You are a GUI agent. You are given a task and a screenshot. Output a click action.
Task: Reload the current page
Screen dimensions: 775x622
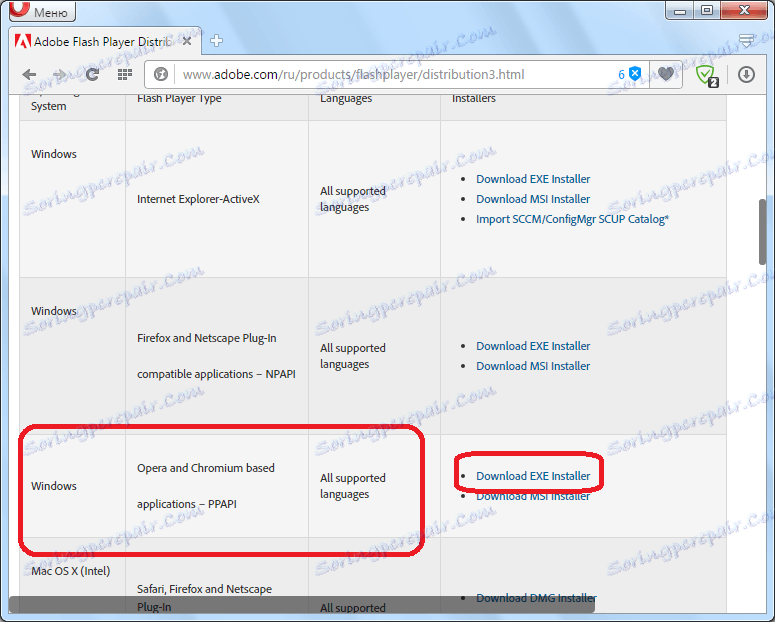(x=92, y=75)
